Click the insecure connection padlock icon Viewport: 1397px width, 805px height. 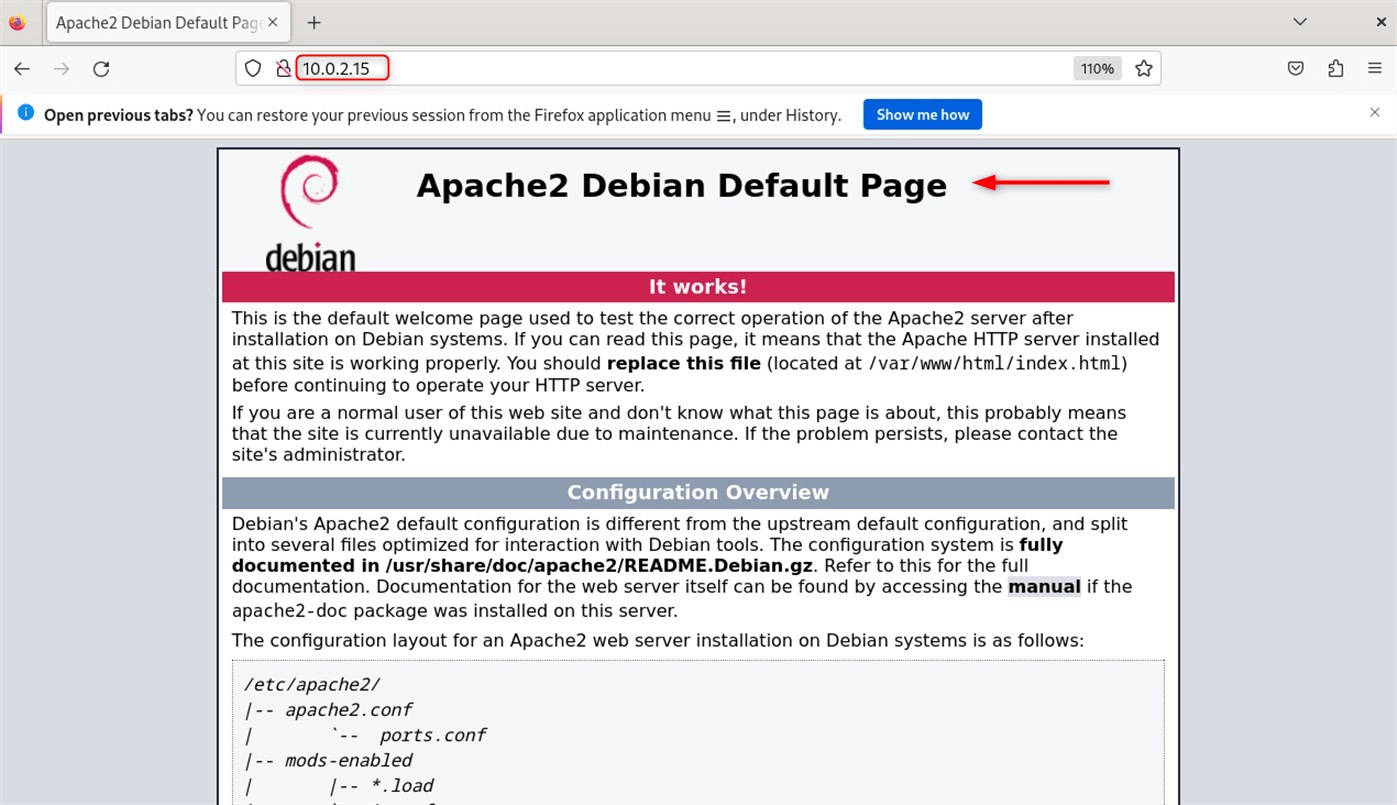coord(283,68)
